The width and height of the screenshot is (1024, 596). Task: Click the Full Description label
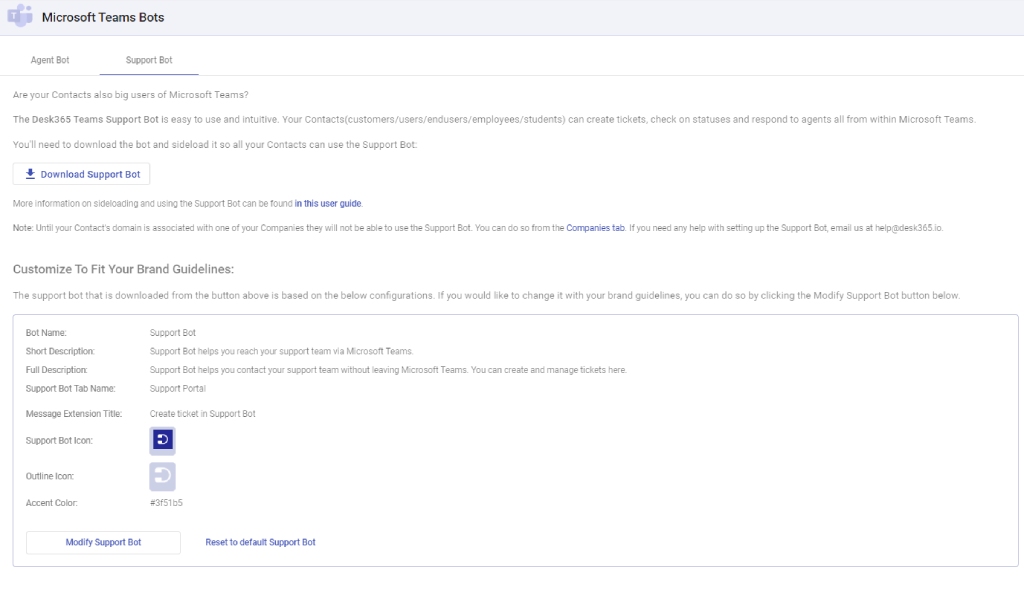(56, 370)
